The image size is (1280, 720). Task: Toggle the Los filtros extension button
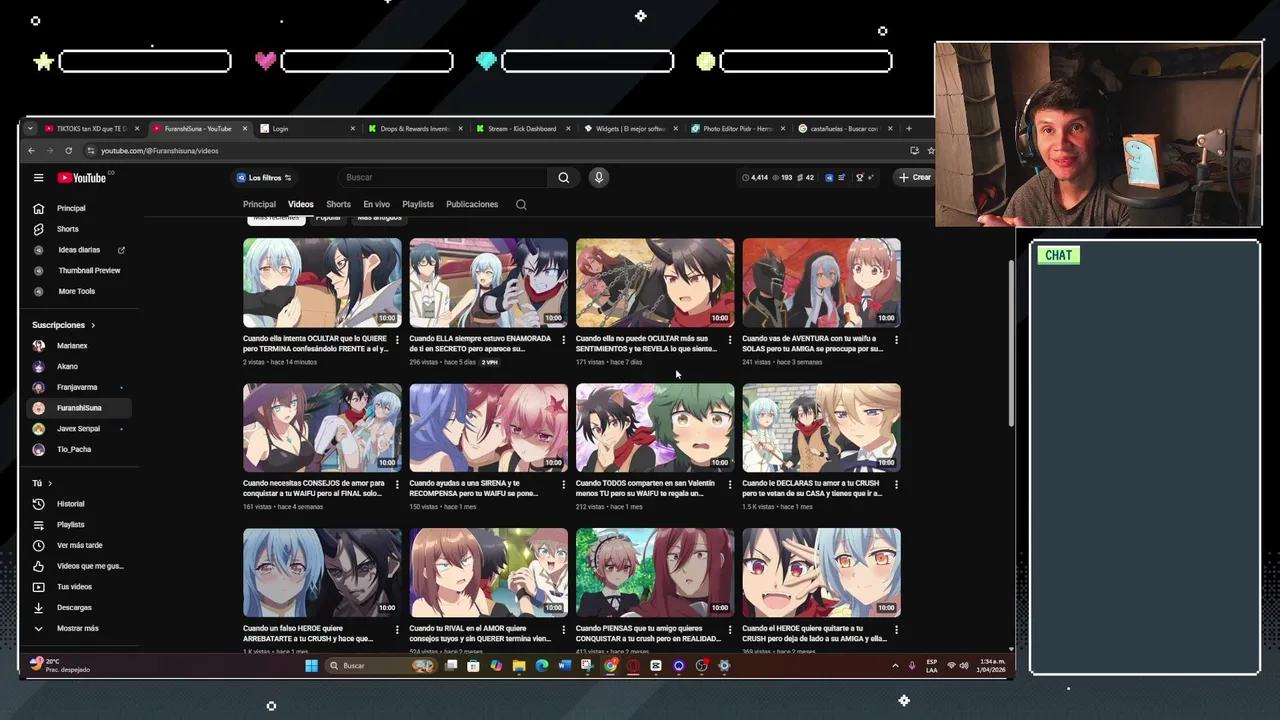(x=264, y=178)
